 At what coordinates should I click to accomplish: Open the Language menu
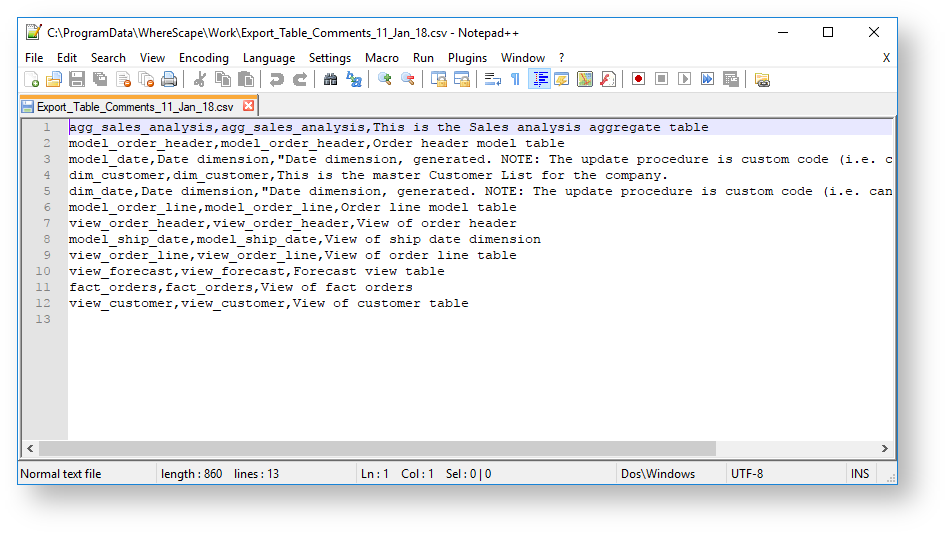pyautogui.click(x=269, y=58)
